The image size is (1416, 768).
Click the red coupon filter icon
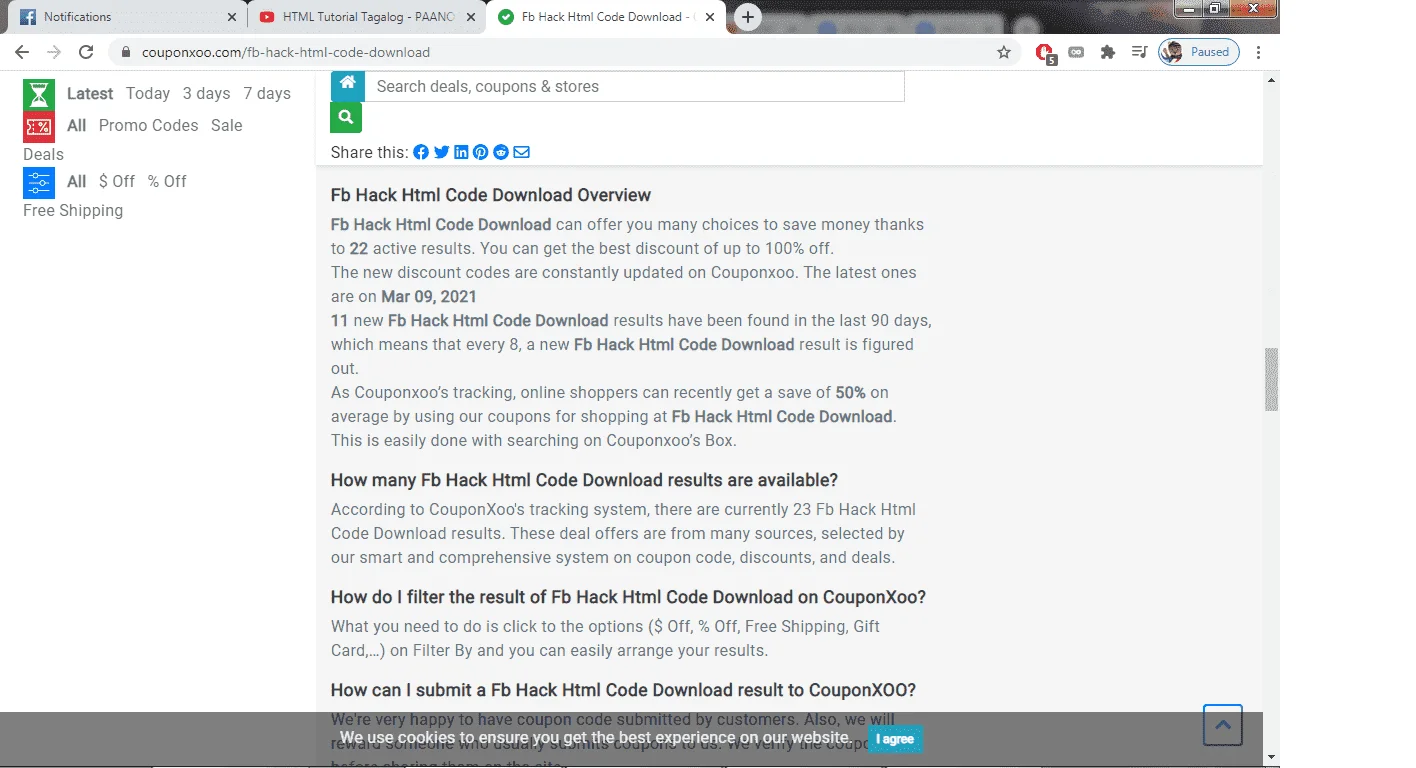click(x=39, y=126)
